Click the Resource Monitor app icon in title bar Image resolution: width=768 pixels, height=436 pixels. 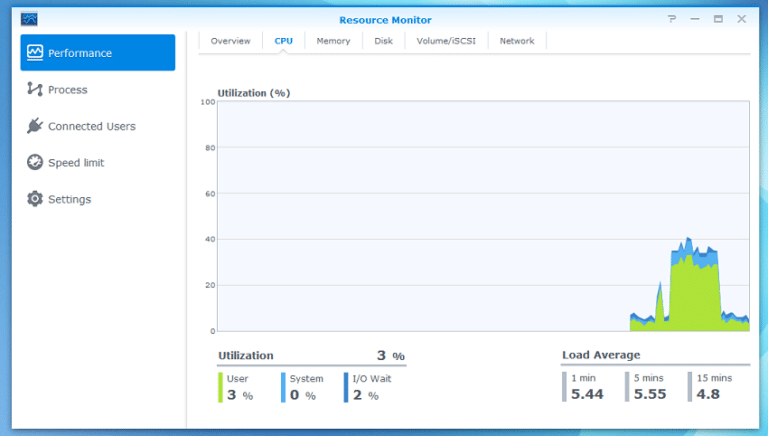tap(29, 19)
